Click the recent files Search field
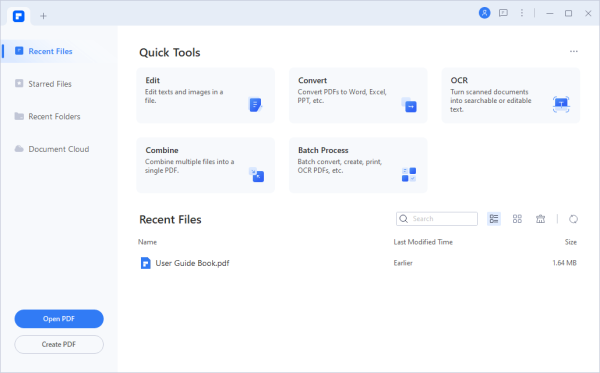Screen dimensions: 600x373 click(x=437, y=219)
